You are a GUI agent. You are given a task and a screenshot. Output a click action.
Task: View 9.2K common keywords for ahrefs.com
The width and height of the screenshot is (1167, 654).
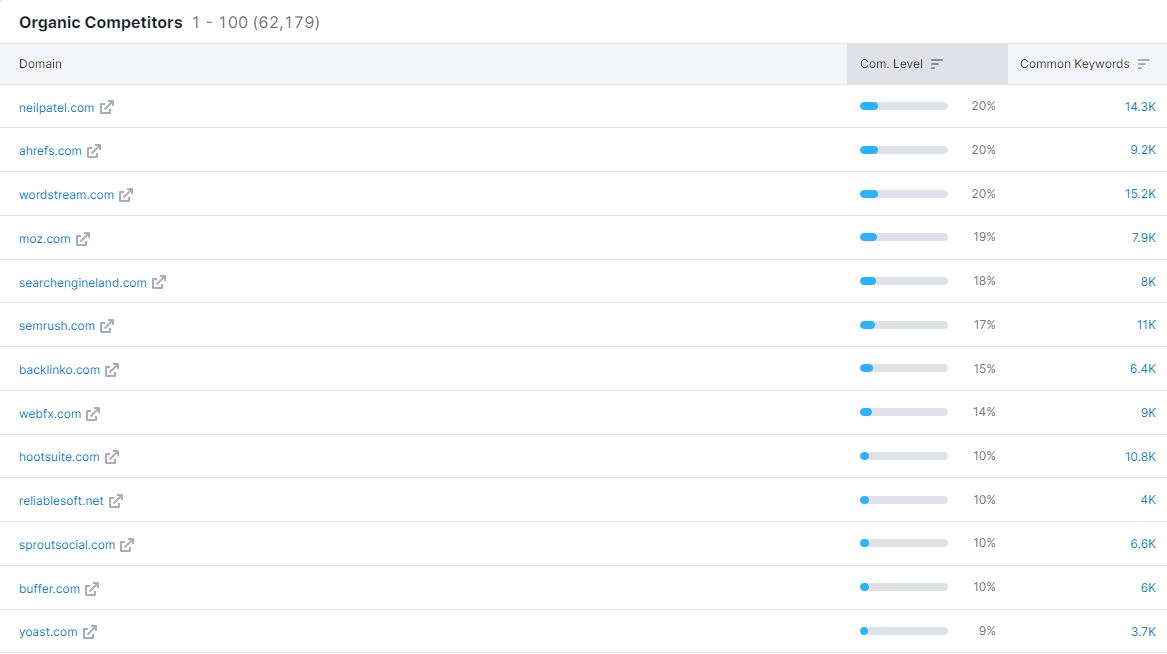1144,149
